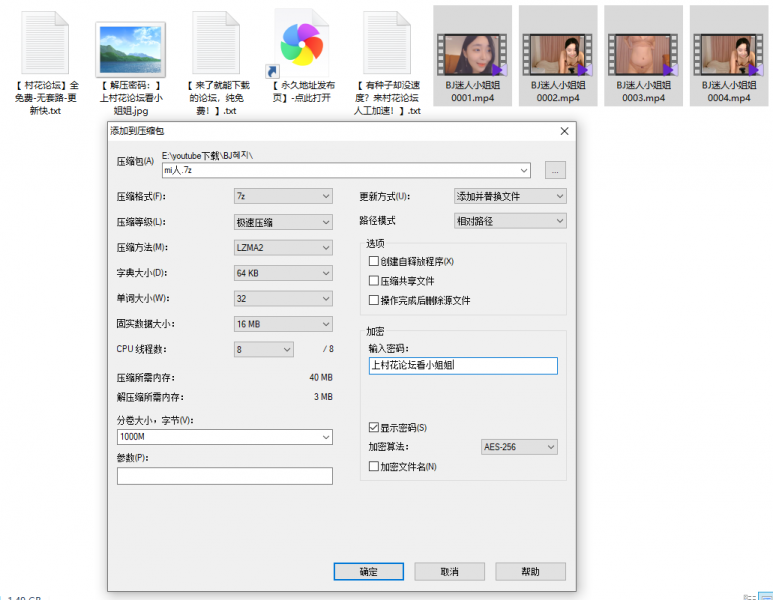Click the 确定 button
773x600 pixels.
[369, 572]
